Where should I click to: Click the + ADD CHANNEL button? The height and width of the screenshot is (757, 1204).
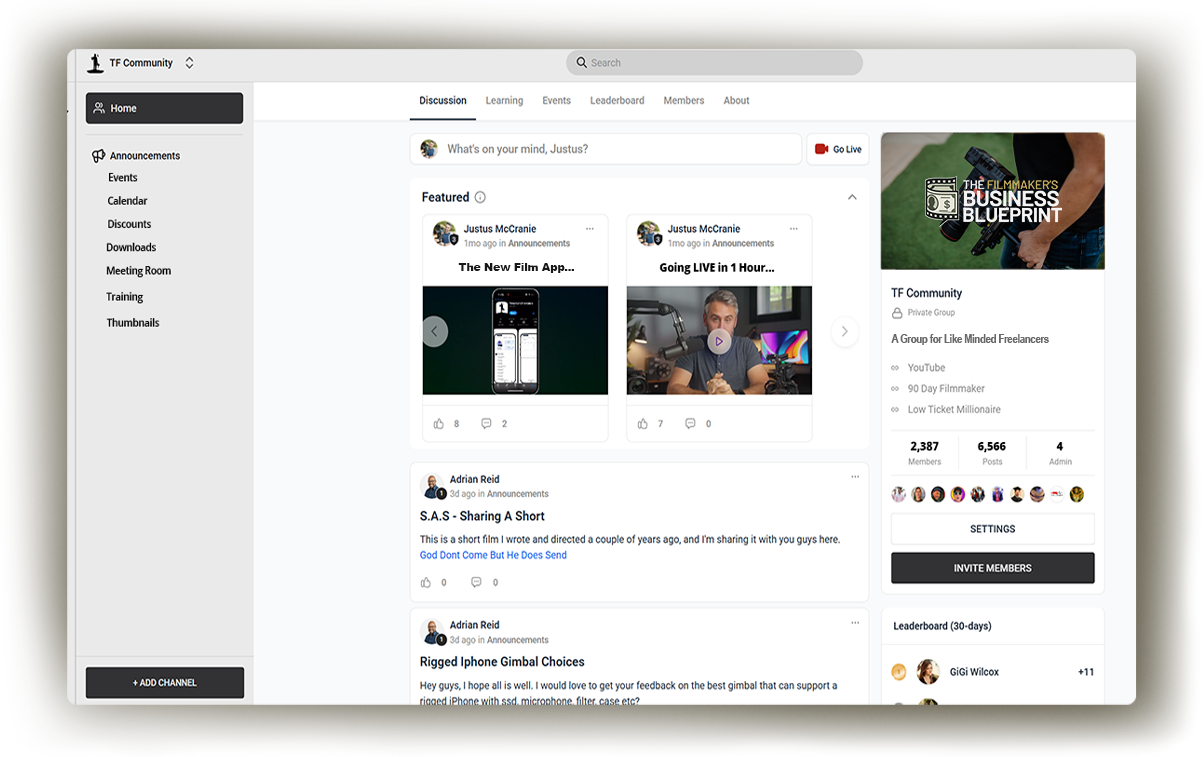(165, 683)
